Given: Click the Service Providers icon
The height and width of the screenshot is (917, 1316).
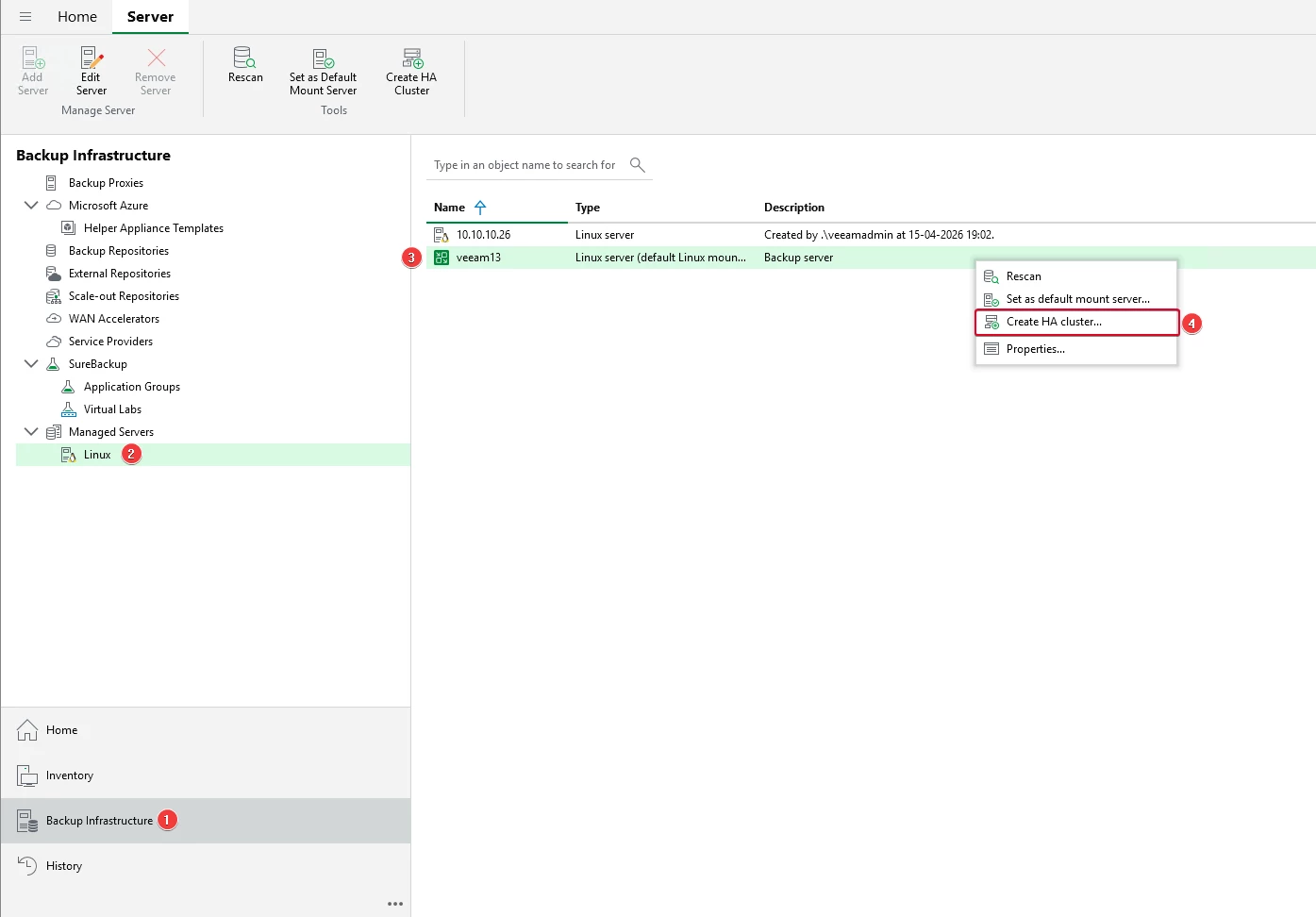Looking at the screenshot, I should [x=54, y=342].
